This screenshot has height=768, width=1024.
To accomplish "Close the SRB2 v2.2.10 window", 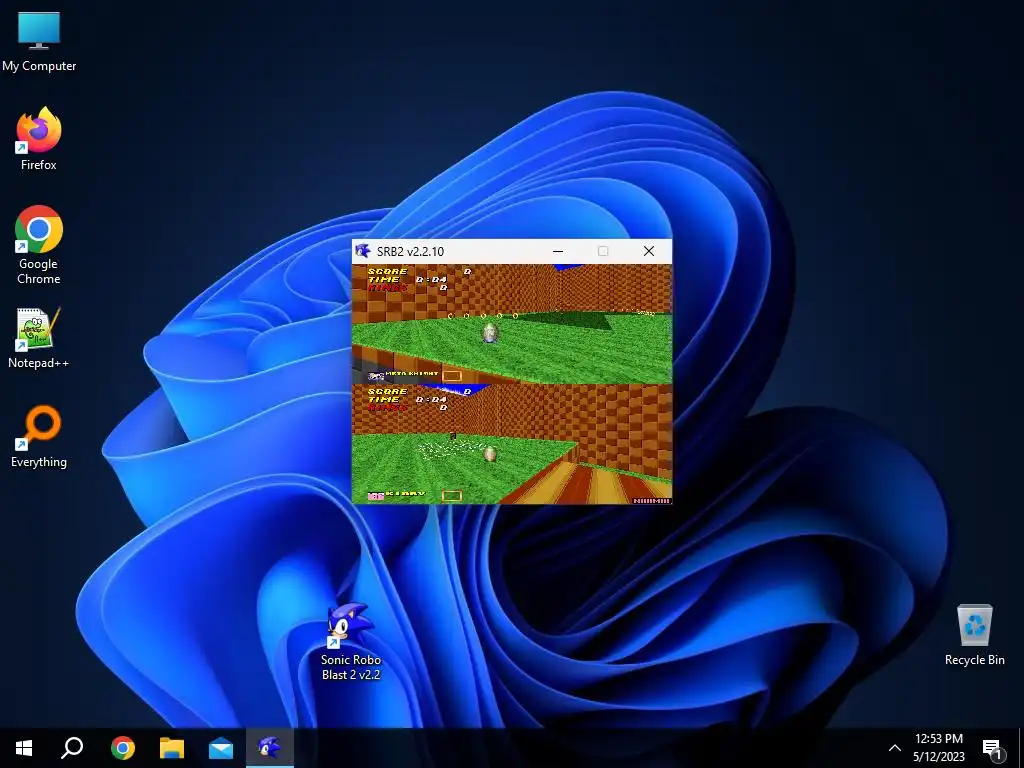I will (648, 251).
